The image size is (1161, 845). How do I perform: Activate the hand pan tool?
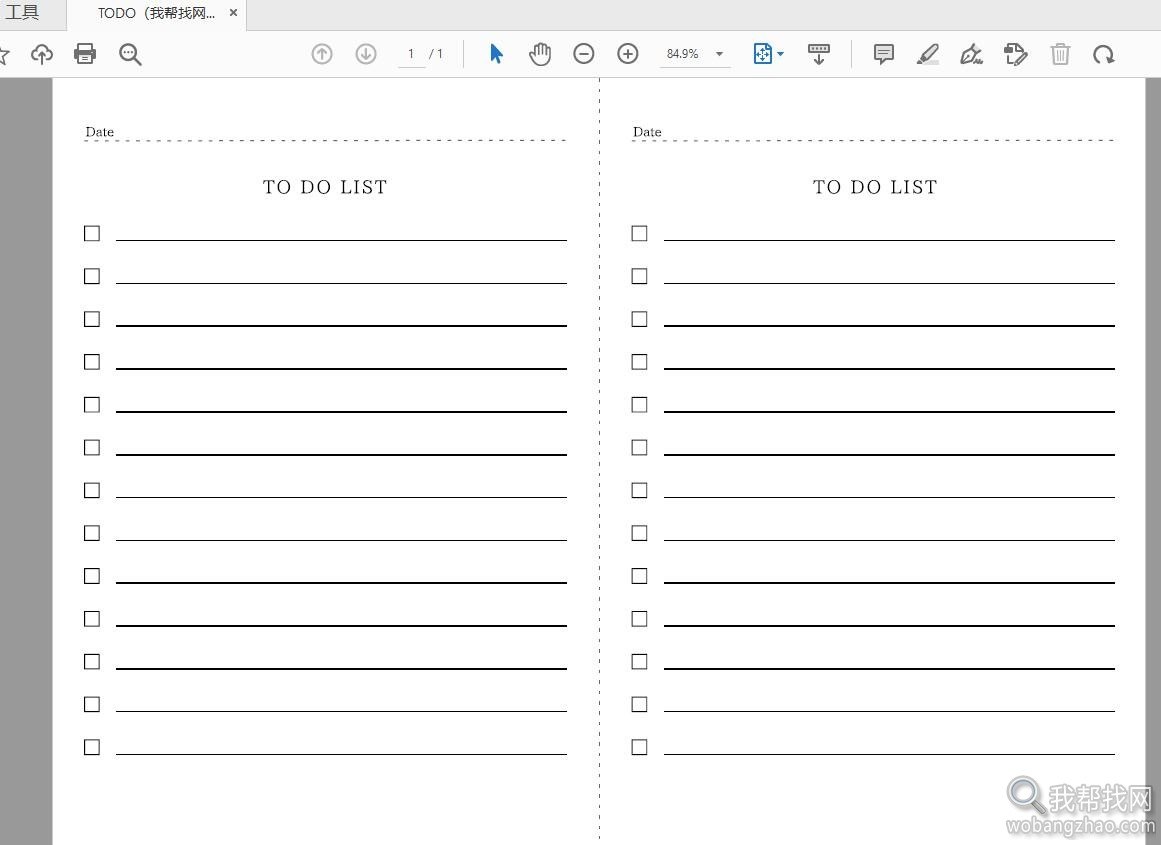(541, 54)
